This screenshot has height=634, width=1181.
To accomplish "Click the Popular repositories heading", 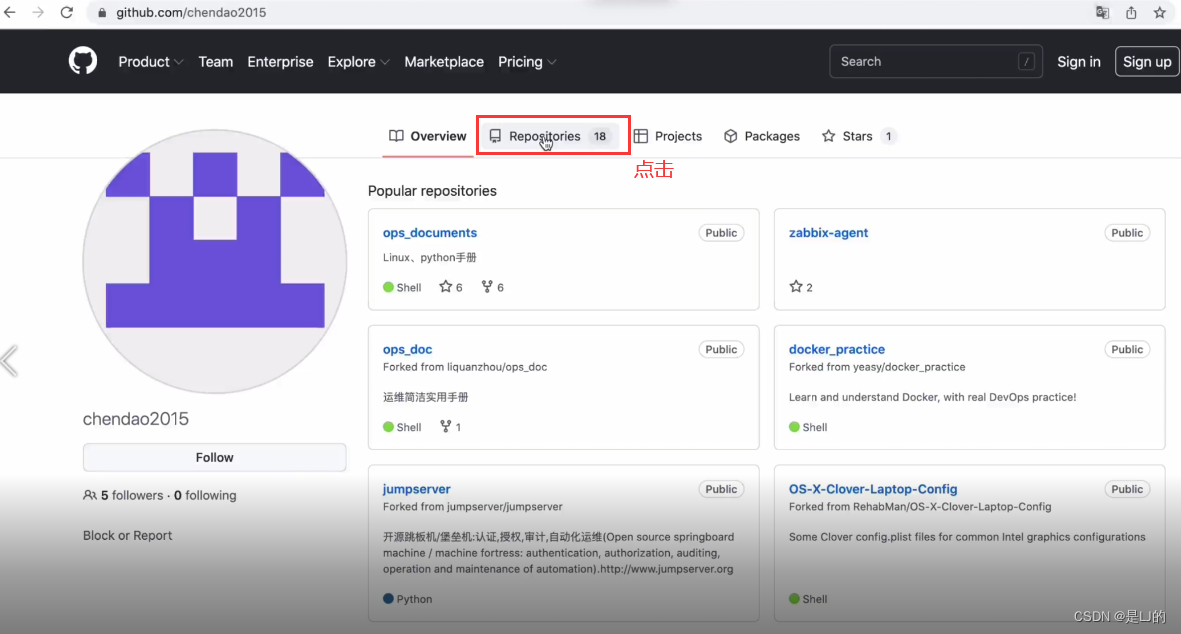I will [432, 191].
